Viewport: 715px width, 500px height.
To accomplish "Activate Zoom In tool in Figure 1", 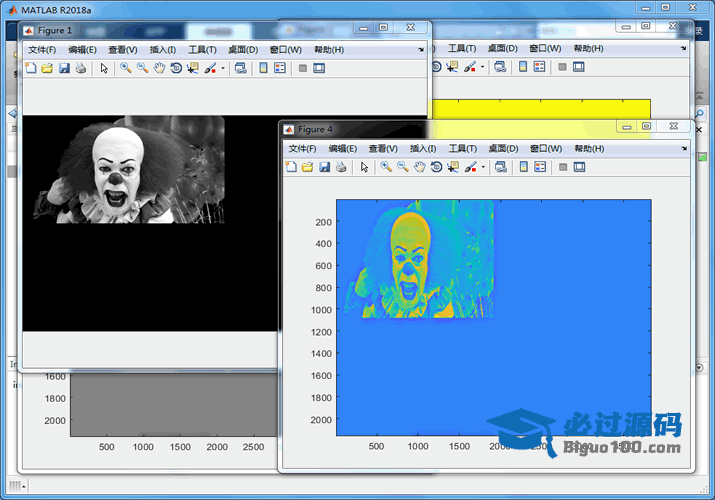I will [x=125, y=68].
